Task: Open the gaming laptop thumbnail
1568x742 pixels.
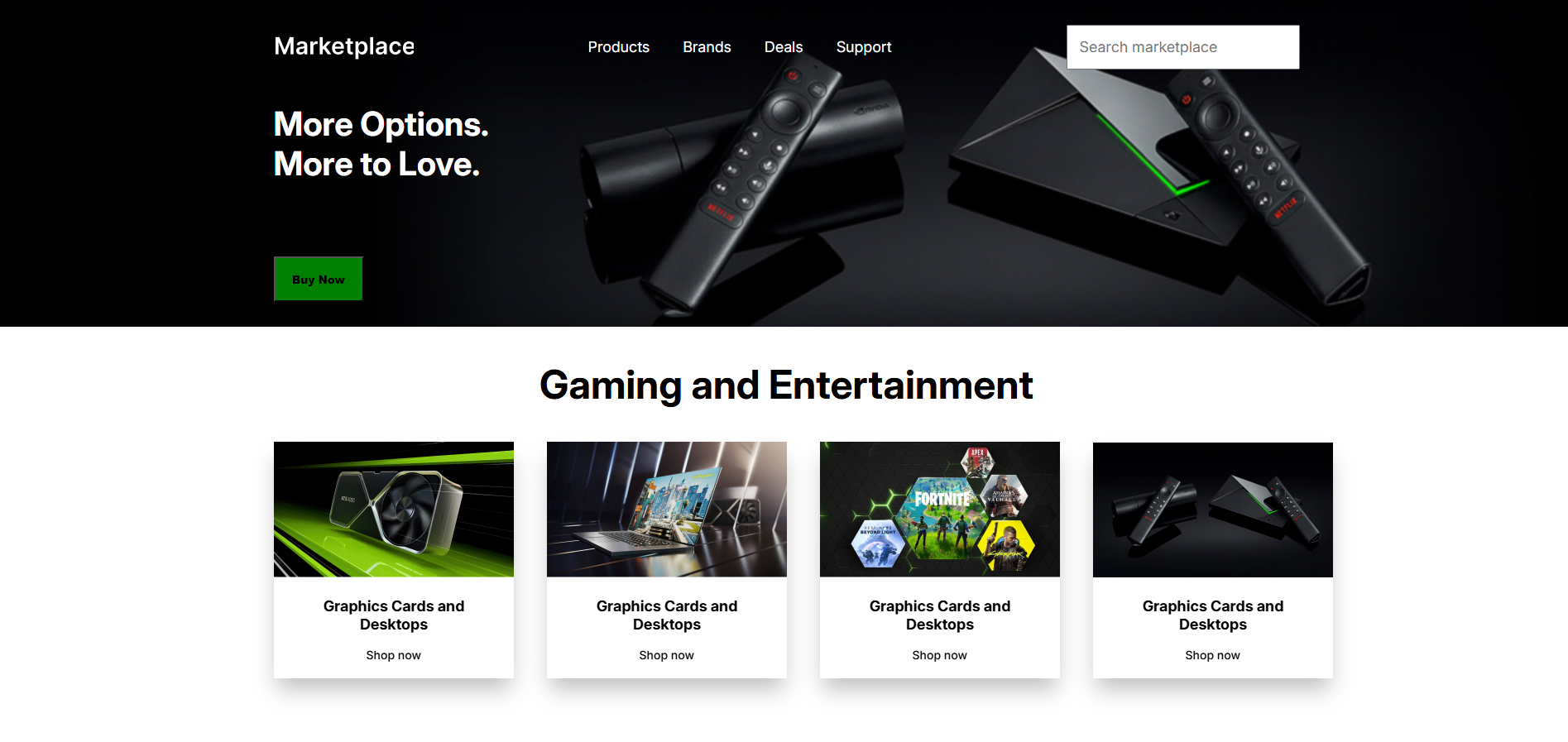Action: (x=667, y=510)
